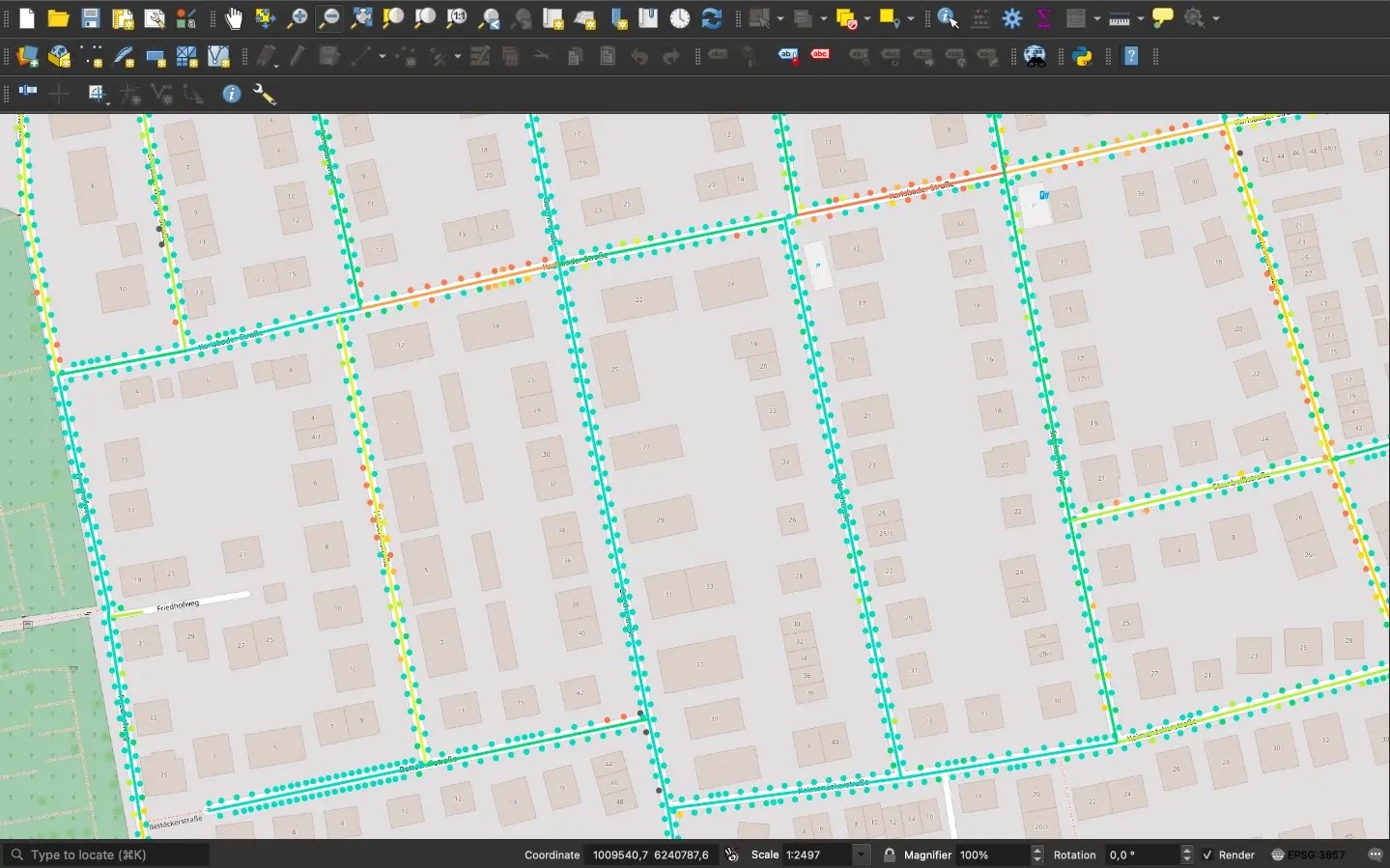Activate the Pan Map tool
1390x868 pixels.
235,18
